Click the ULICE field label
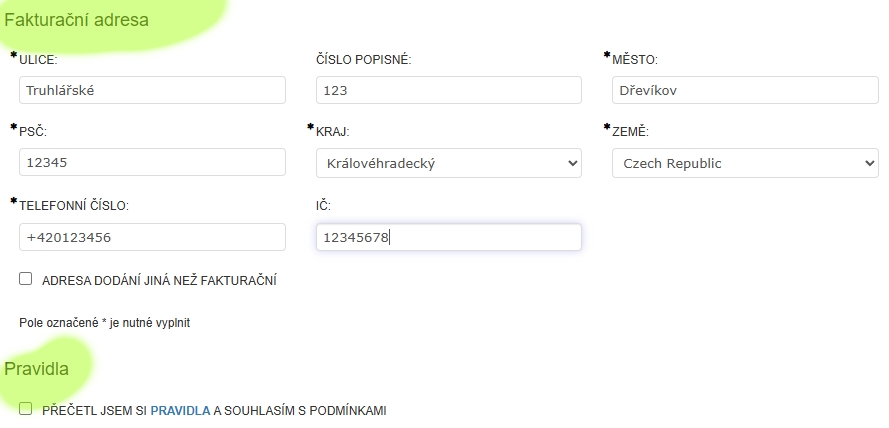This screenshot has width=889, height=428. coord(38,60)
